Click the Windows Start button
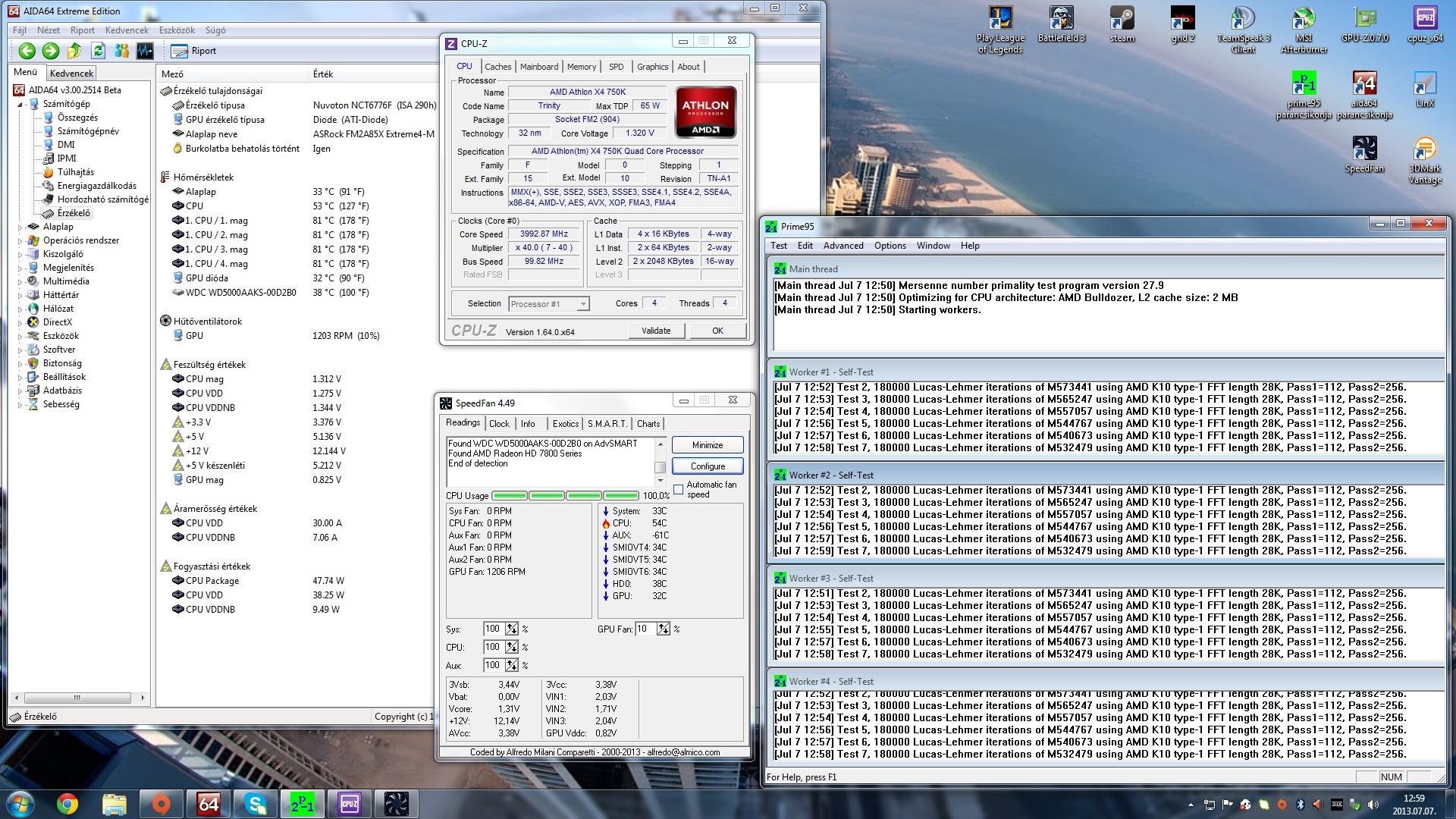The width and height of the screenshot is (1456, 819). click(20, 804)
